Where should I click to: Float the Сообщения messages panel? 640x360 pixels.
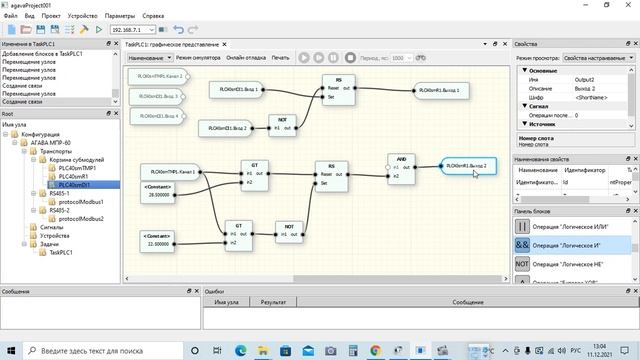tap(189, 291)
